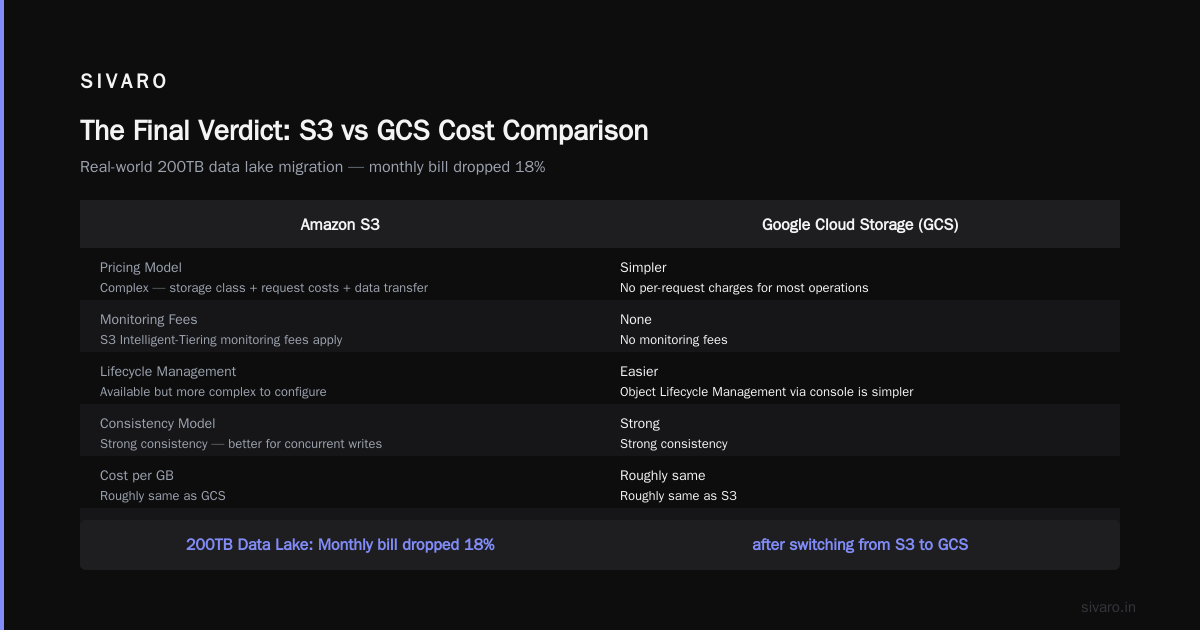Click 'No per-request charges for most operations'
The width and height of the screenshot is (1200, 630).
[x=744, y=288]
